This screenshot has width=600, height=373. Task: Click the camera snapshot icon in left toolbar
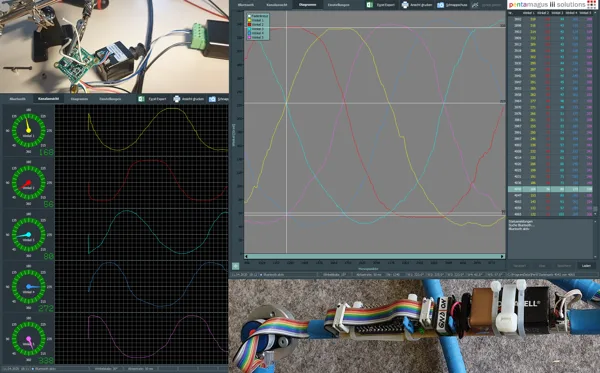pyautogui.click(x=212, y=99)
